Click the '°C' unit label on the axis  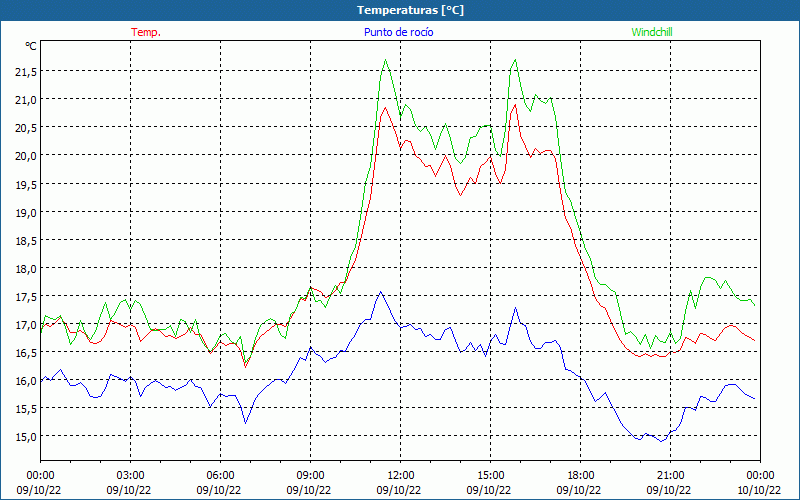coord(31,46)
